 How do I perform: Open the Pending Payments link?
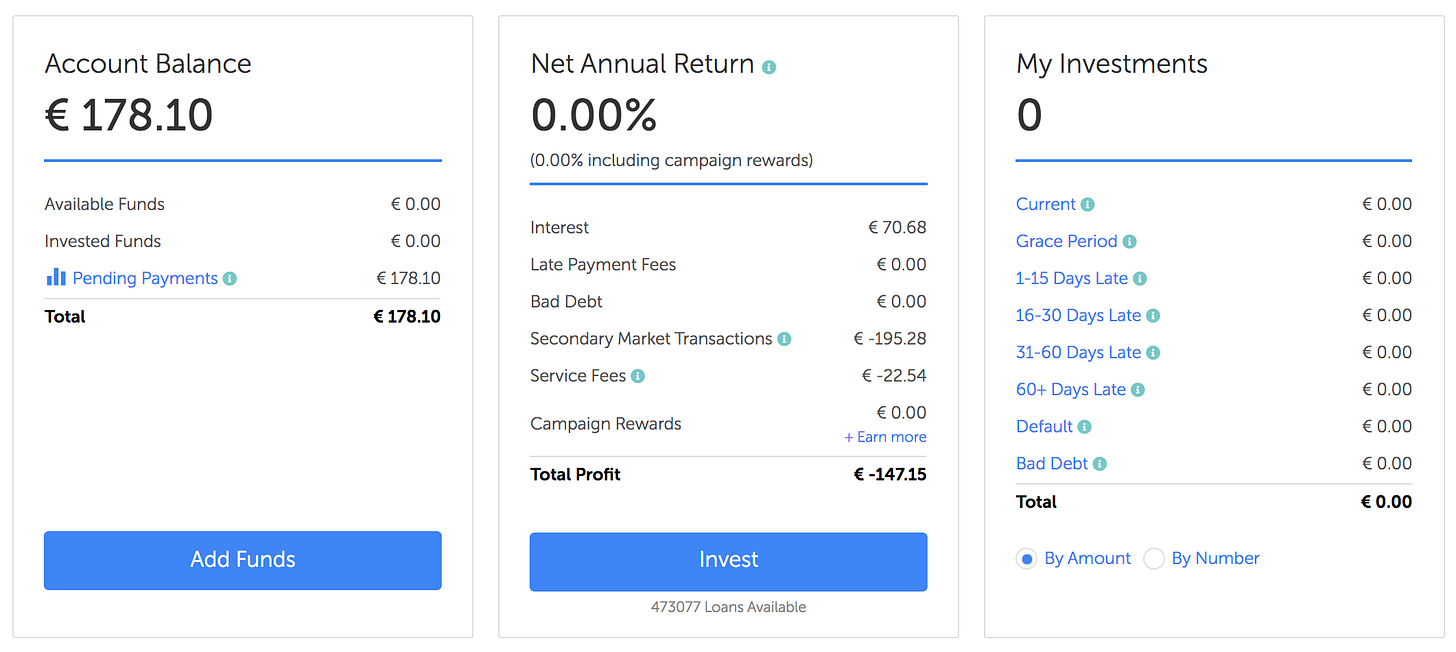(x=145, y=278)
